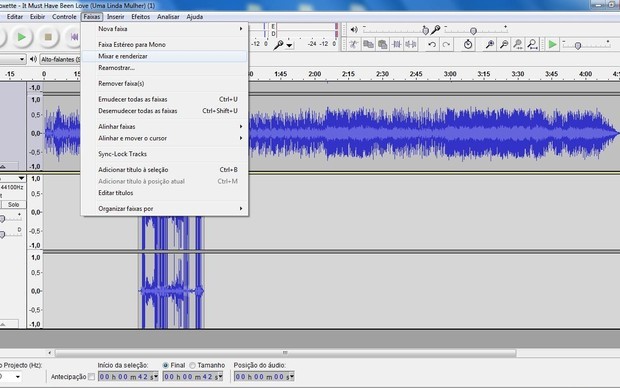Open the input meter dropdown arrow
This screenshot has width=620, height=388.
[289, 45]
